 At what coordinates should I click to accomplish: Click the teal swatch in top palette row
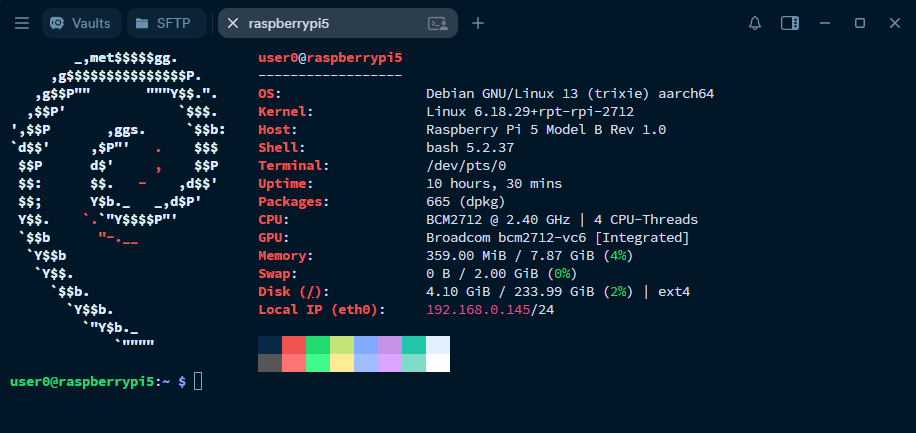click(414, 345)
